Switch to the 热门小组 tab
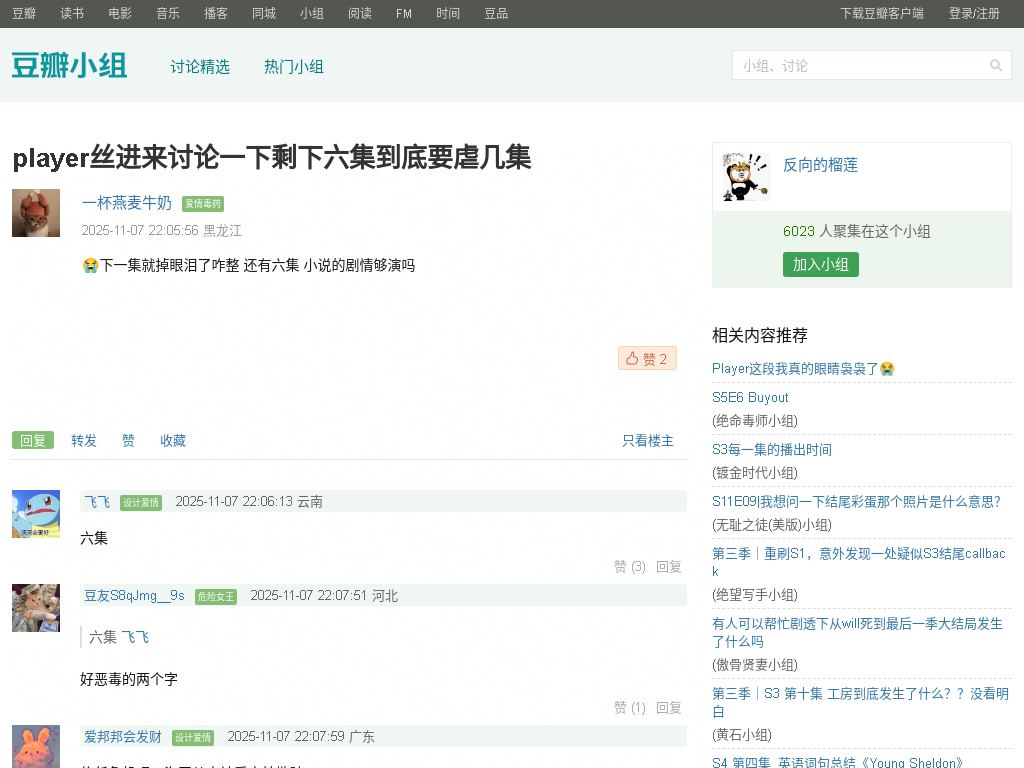The height and width of the screenshot is (768, 1024). [x=294, y=67]
